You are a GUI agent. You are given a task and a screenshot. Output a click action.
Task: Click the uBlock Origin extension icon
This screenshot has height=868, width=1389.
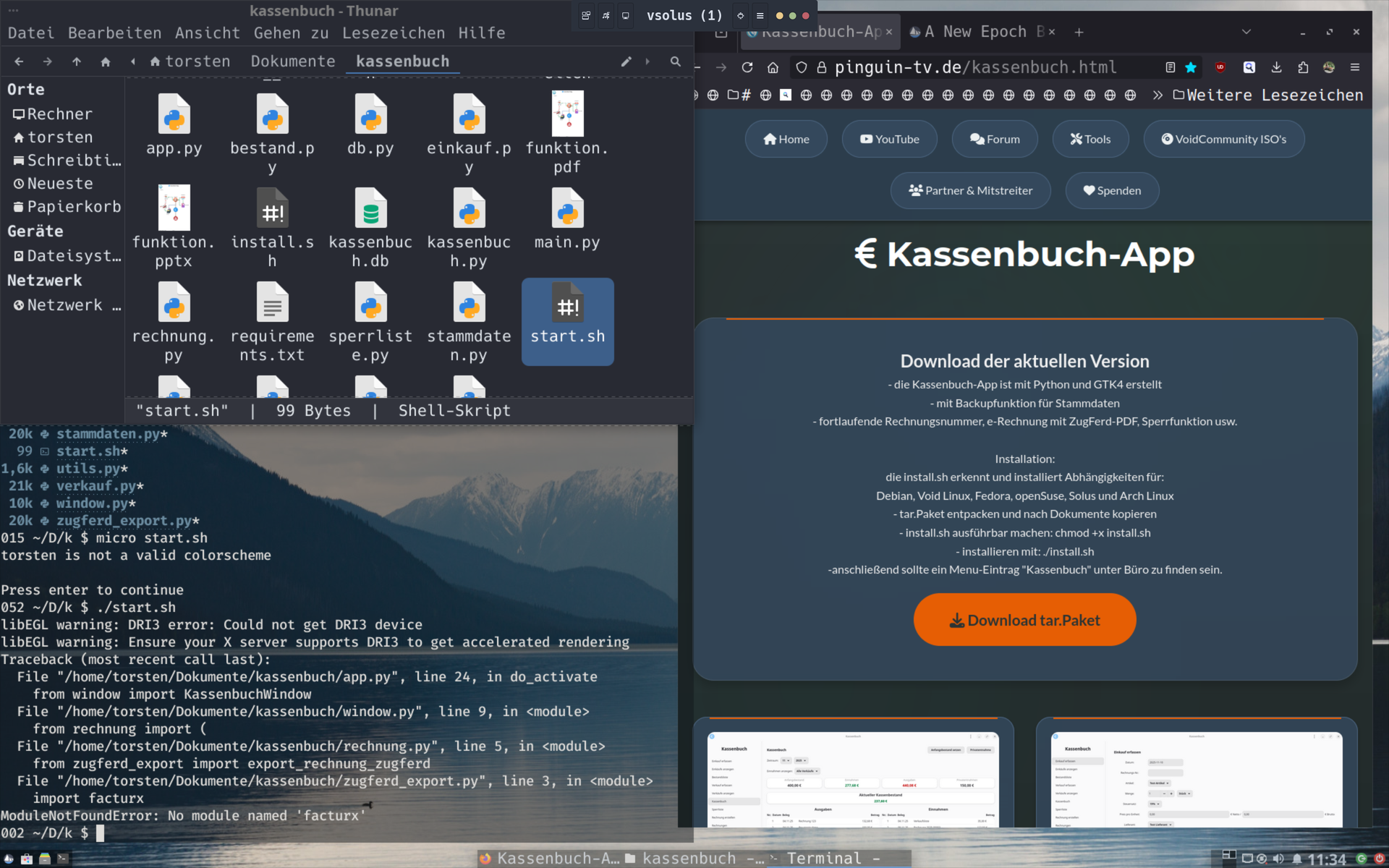pos(1220,67)
